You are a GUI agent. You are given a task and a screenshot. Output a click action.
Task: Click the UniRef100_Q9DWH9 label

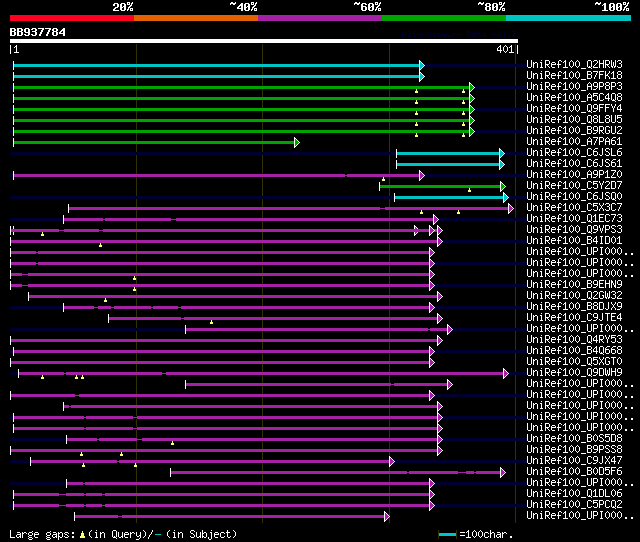[x=574, y=373]
